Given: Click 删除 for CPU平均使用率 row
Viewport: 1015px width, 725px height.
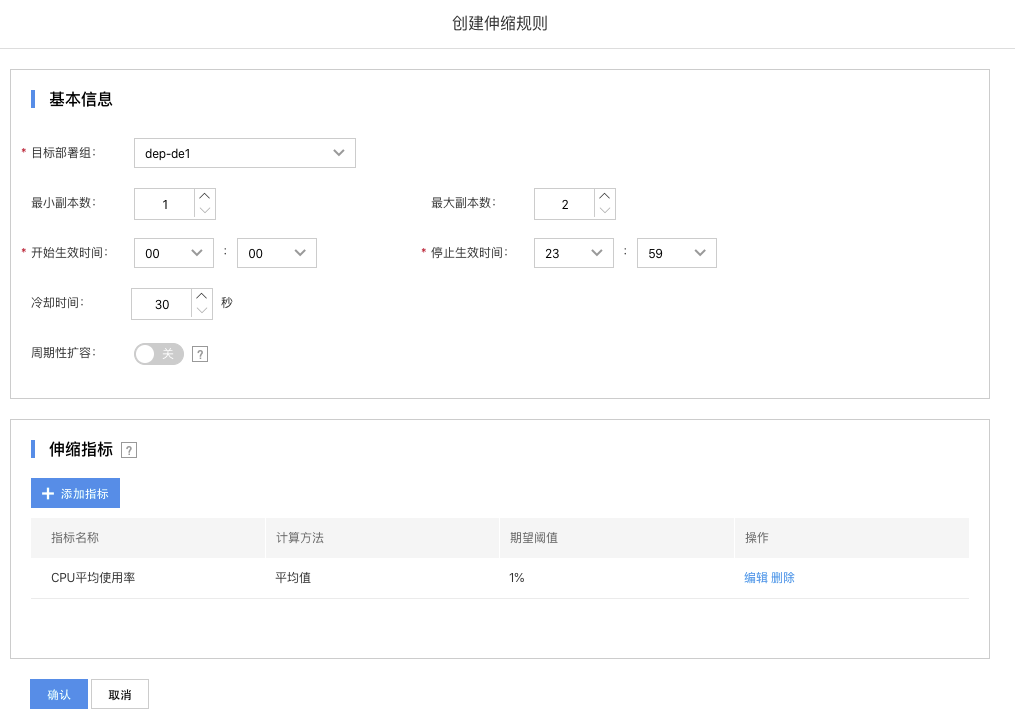Looking at the screenshot, I should click(x=783, y=577).
